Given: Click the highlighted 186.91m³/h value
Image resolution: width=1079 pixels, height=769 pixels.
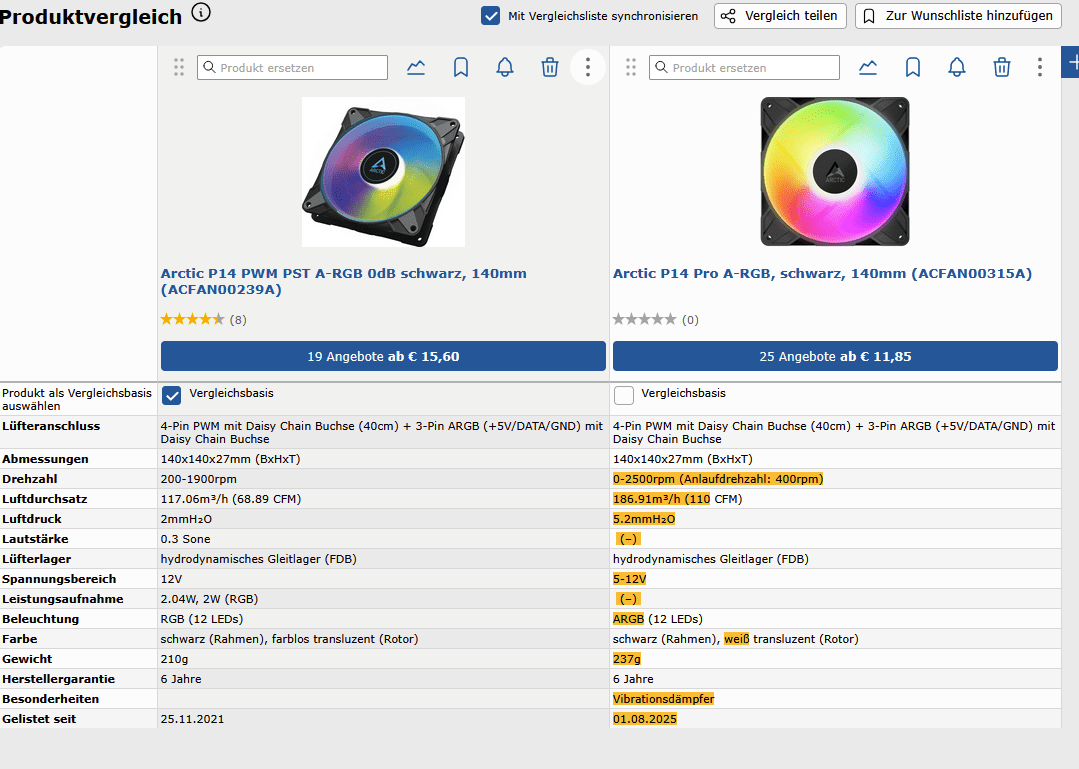Looking at the screenshot, I should click(x=661, y=499).
